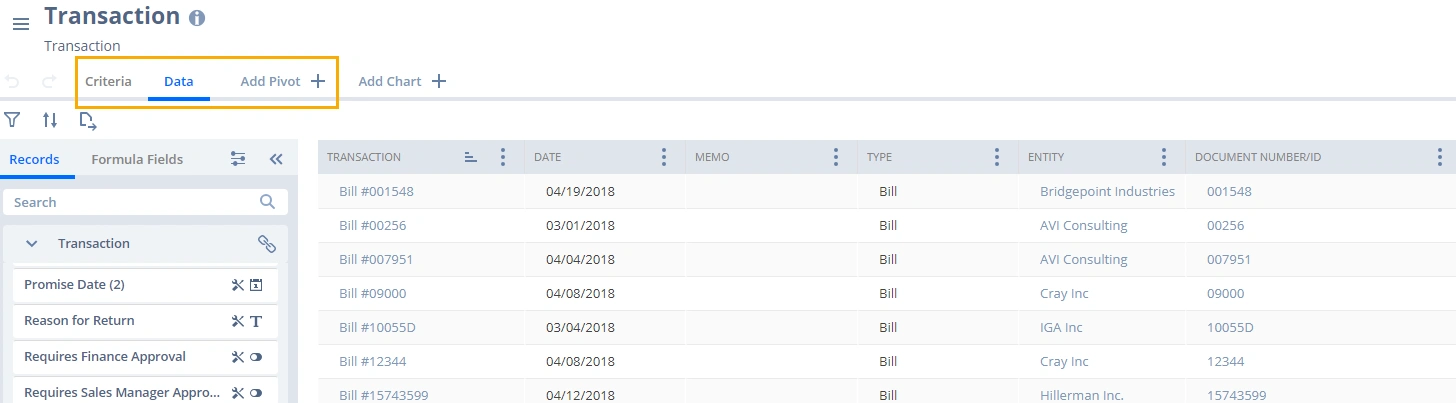Image resolution: width=1456 pixels, height=403 pixels.
Task: Open the Date column options menu
Action: [664, 157]
